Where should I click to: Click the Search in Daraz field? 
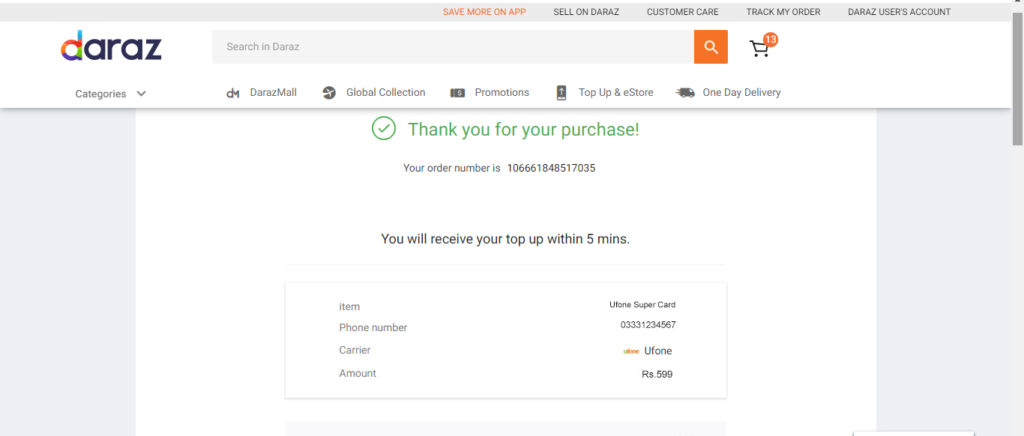point(453,47)
